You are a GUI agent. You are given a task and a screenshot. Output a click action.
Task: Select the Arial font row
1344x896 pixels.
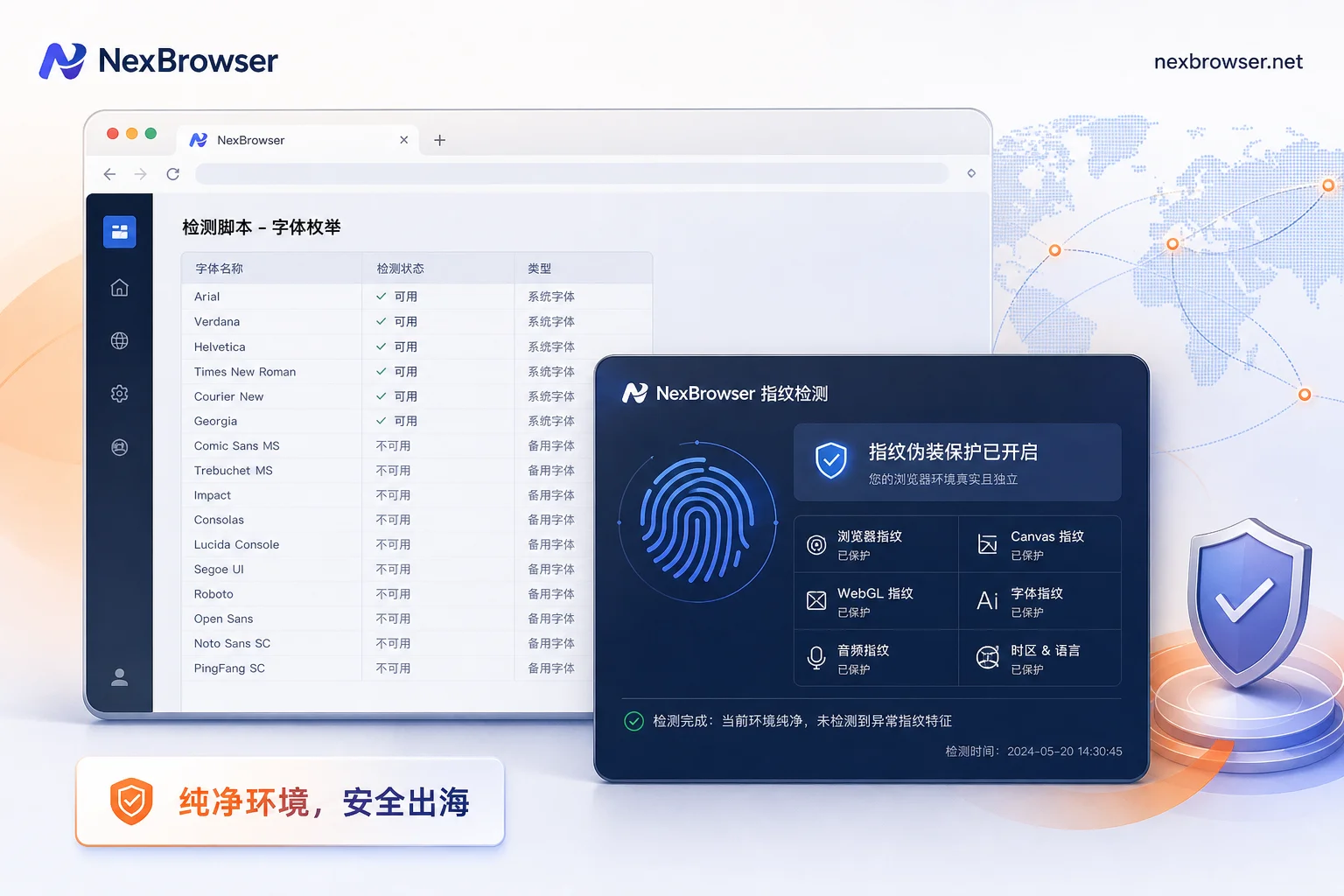click(416, 297)
